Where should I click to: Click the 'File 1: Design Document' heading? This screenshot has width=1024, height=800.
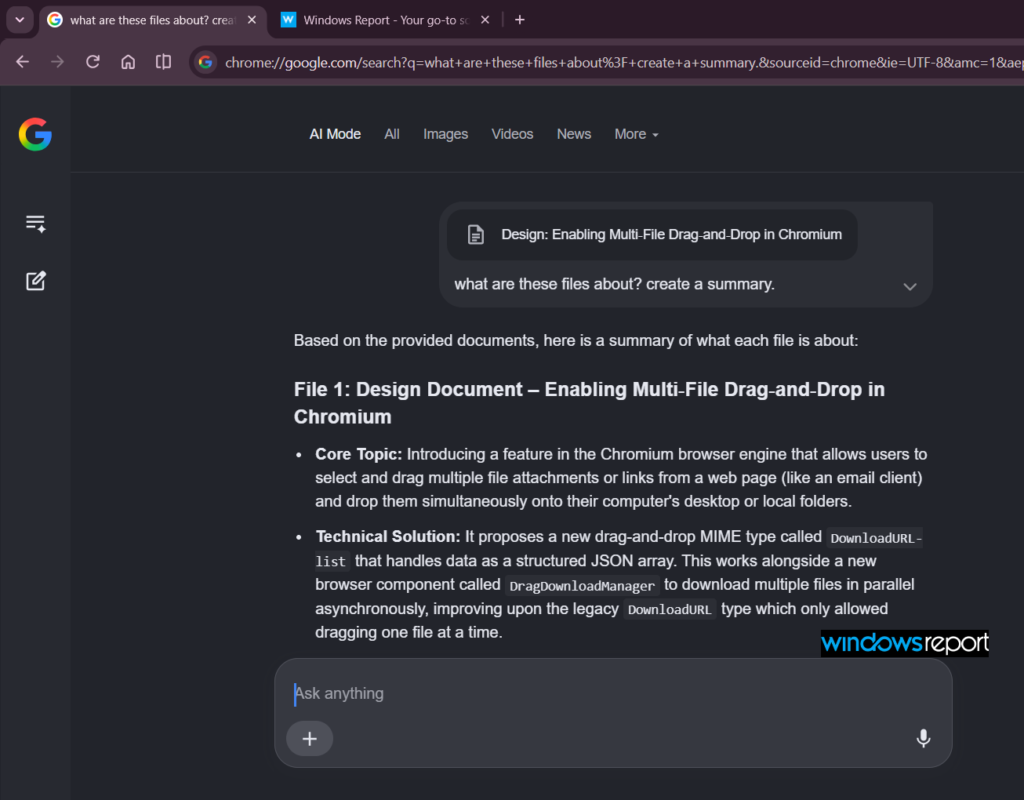[589, 403]
